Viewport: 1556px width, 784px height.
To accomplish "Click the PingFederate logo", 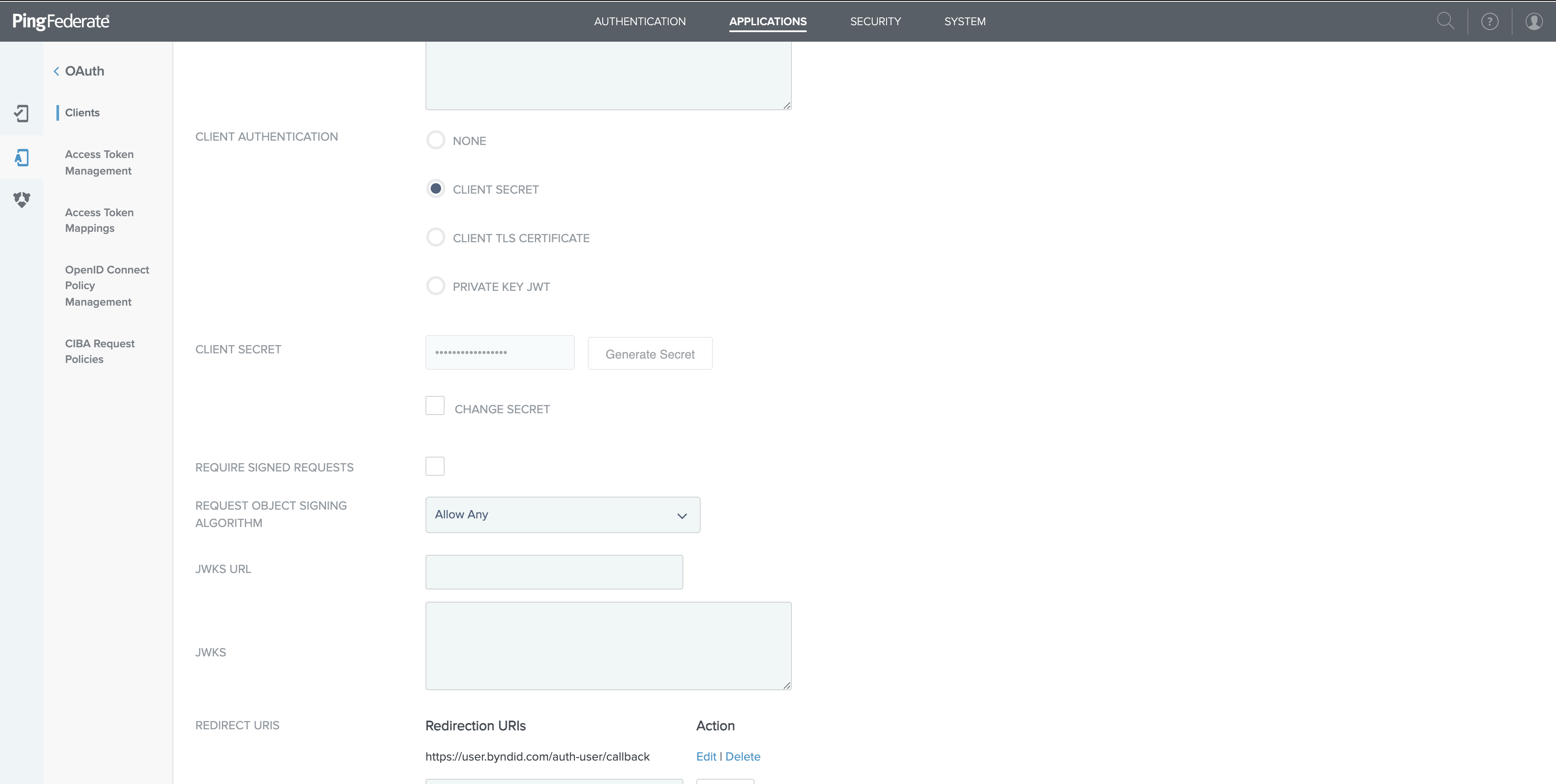I will pyautogui.click(x=61, y=21).
